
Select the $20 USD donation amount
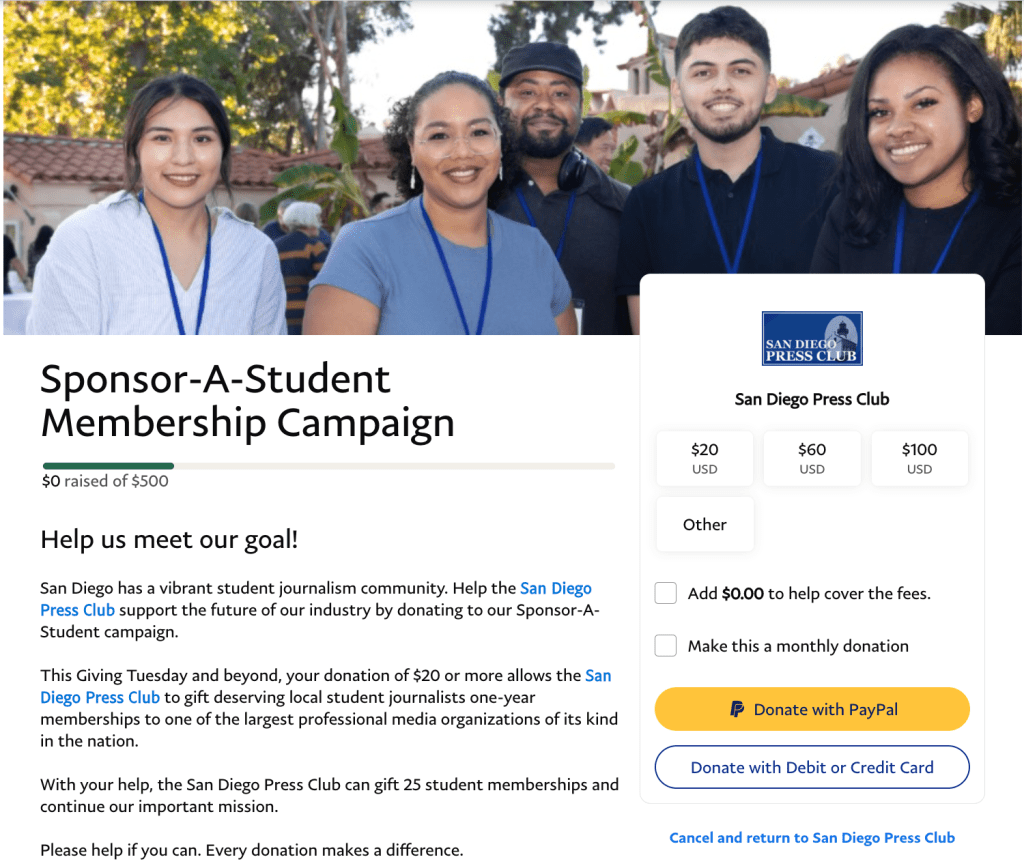coord(704,459)
